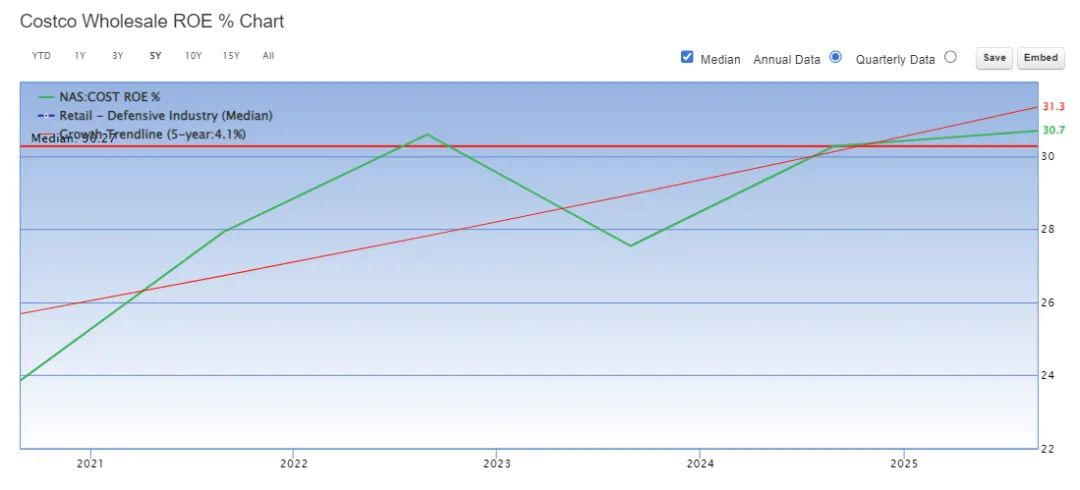
Task: Click the 24 y-axis value
Action: point(1048,376)
